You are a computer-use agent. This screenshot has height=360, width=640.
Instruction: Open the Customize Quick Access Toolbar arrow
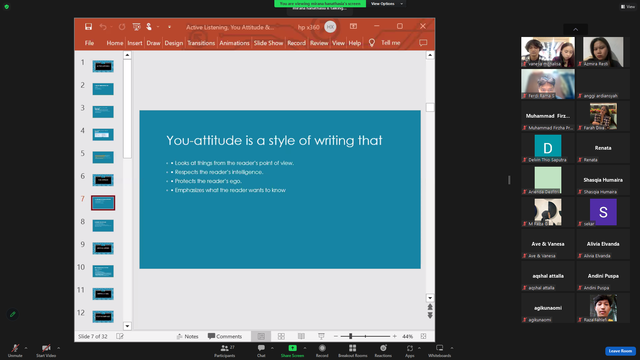169,27
